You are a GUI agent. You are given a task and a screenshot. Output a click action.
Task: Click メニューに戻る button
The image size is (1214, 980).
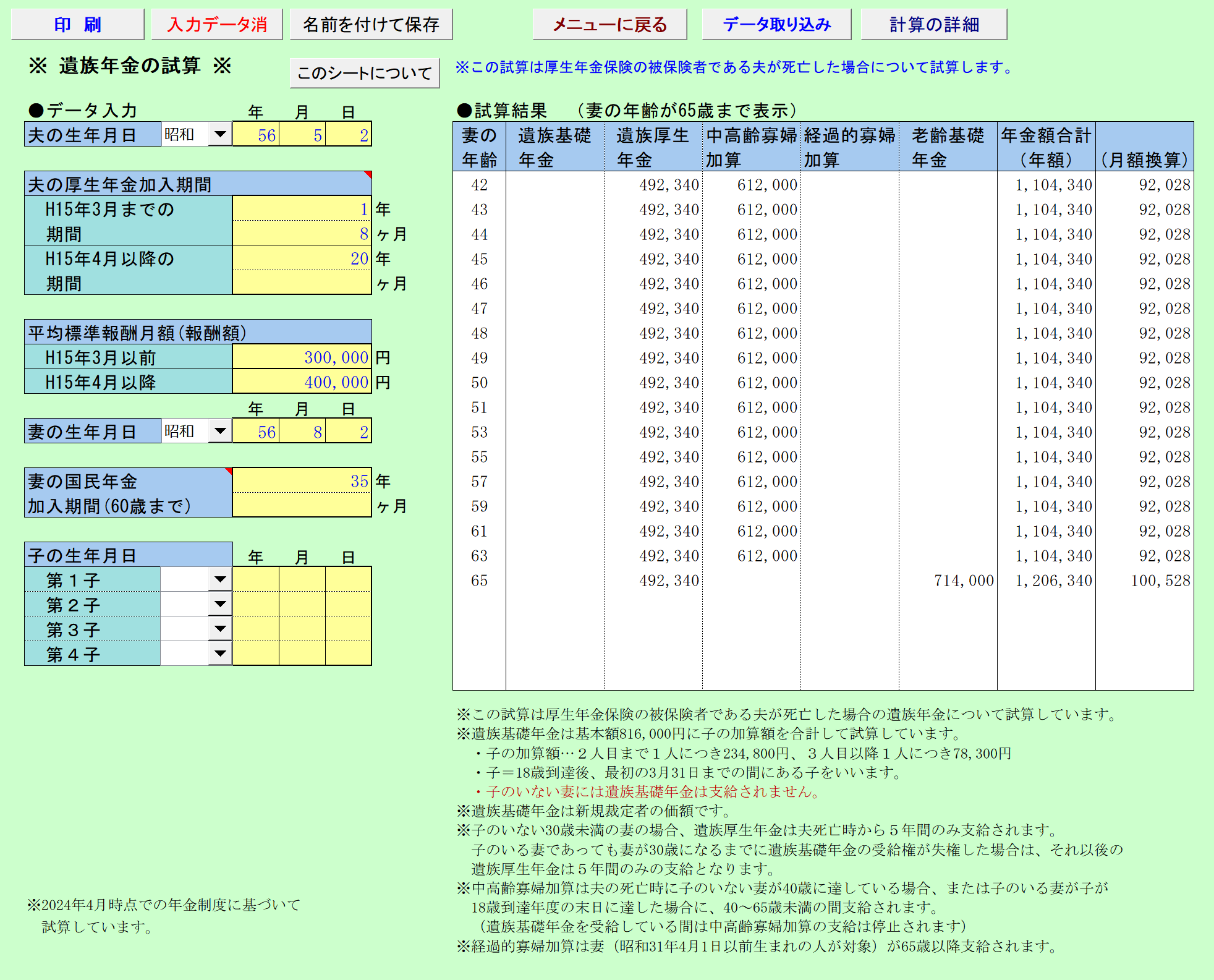609,25
